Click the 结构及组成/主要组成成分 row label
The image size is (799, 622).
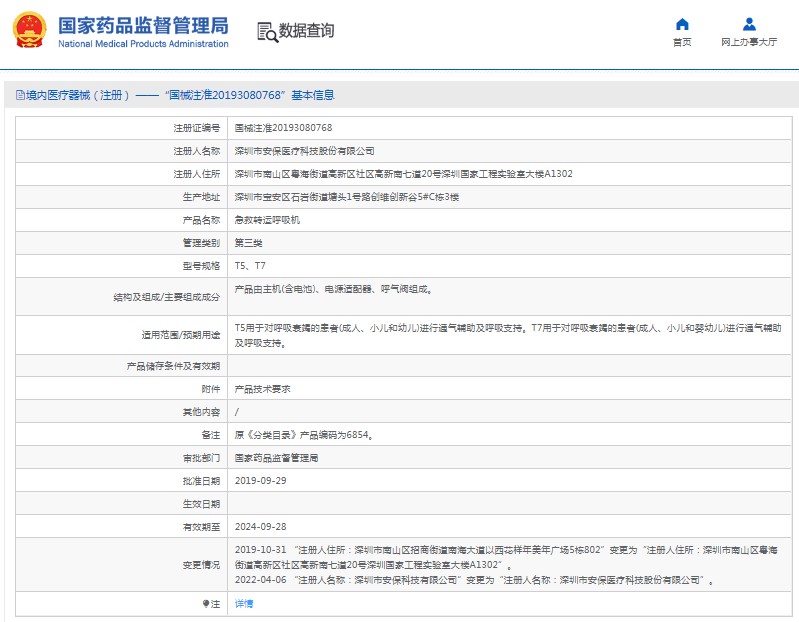[167, 297]
